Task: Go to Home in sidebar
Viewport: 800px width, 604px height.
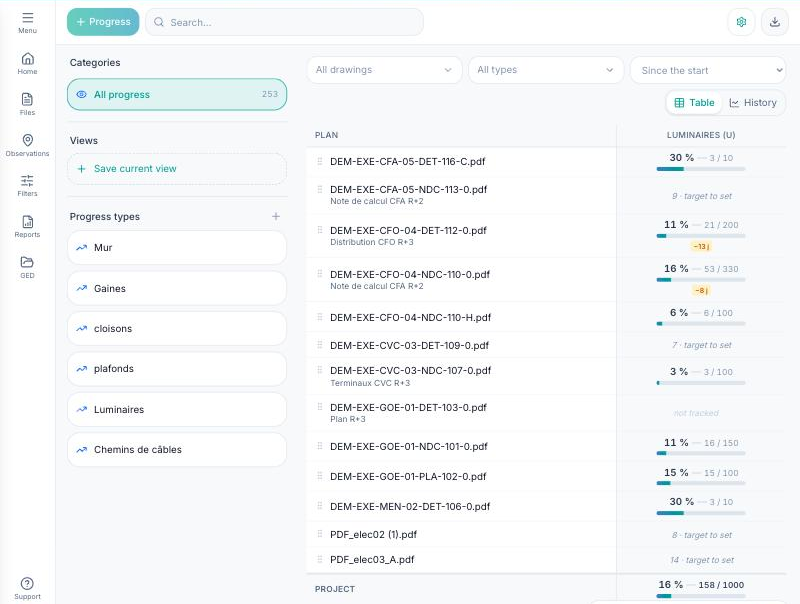Action: 28,59
